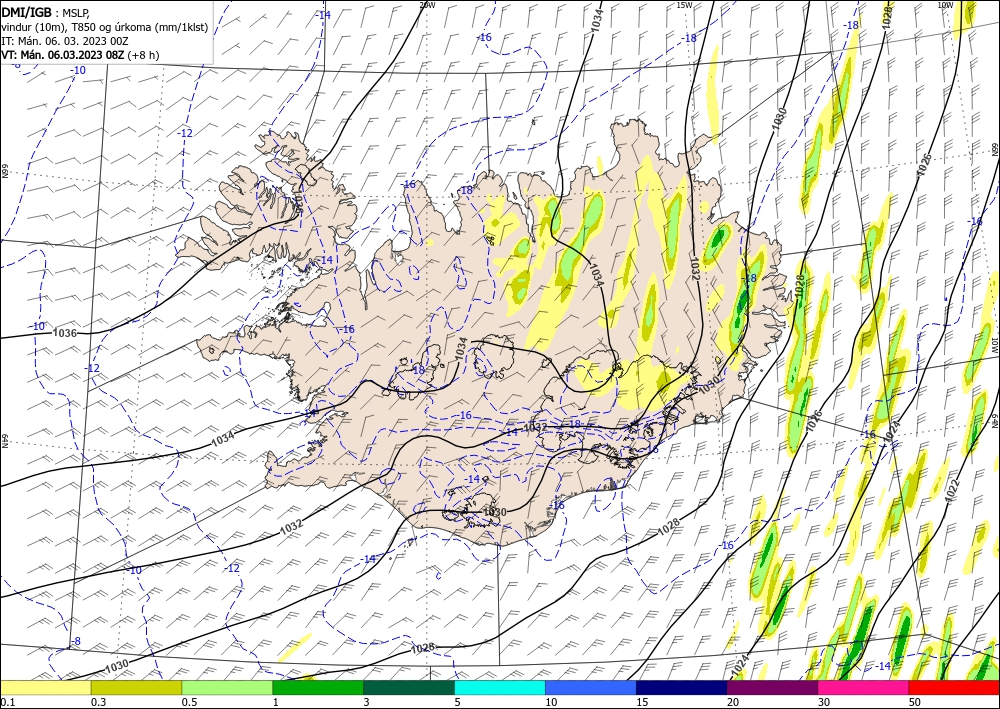Image resolution: width=1000 pixels, height=709 pixels.
Task: Select the red 50 mm legend swatch
Action: (954, 688)
